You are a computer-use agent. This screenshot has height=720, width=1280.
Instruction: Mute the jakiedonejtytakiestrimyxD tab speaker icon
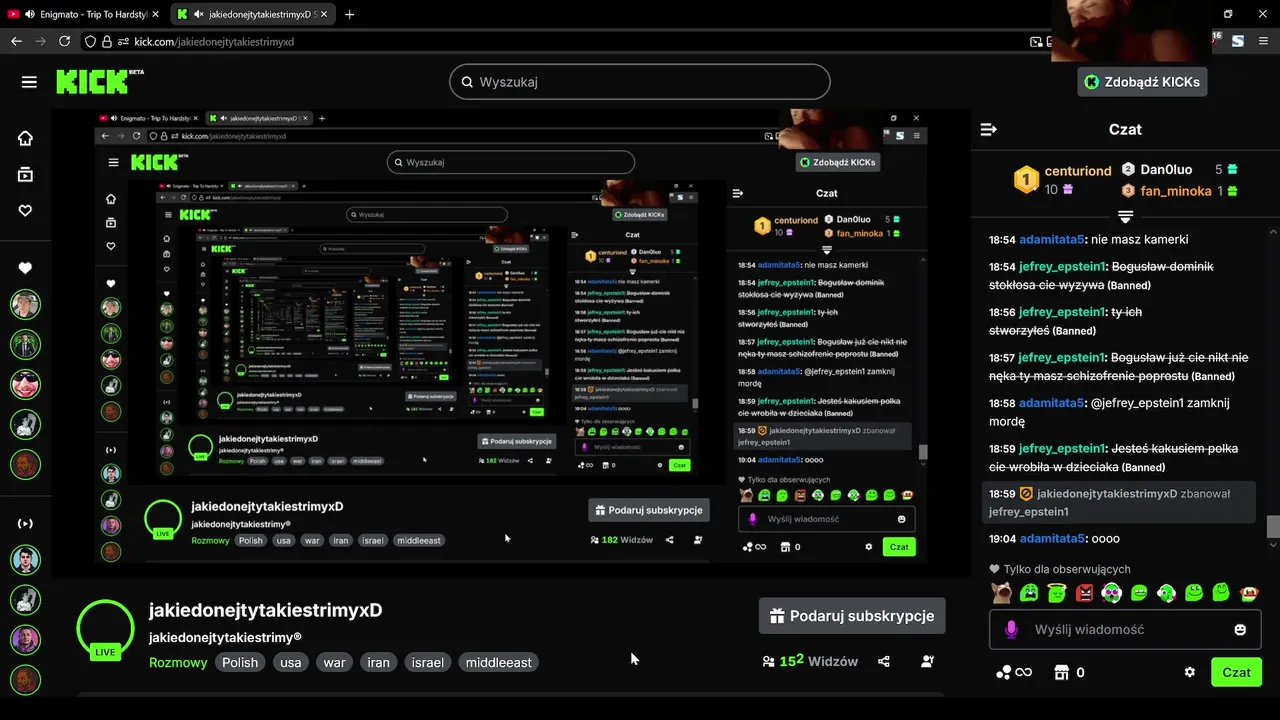click(x=199, y=15)
